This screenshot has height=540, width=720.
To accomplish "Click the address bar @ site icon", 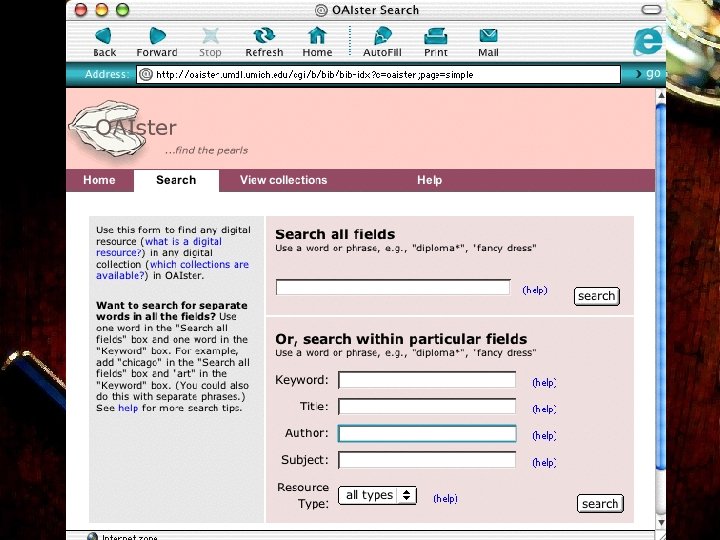I will (146, 74).
